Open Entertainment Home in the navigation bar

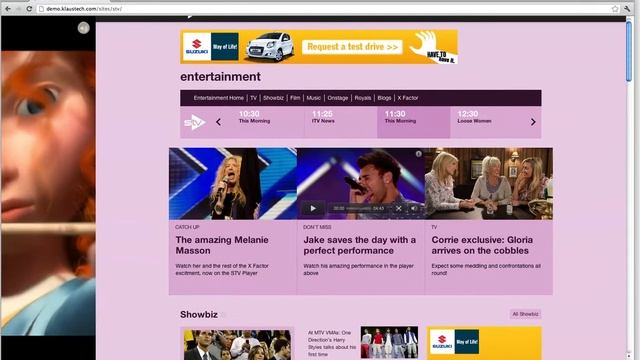point(218,98)
